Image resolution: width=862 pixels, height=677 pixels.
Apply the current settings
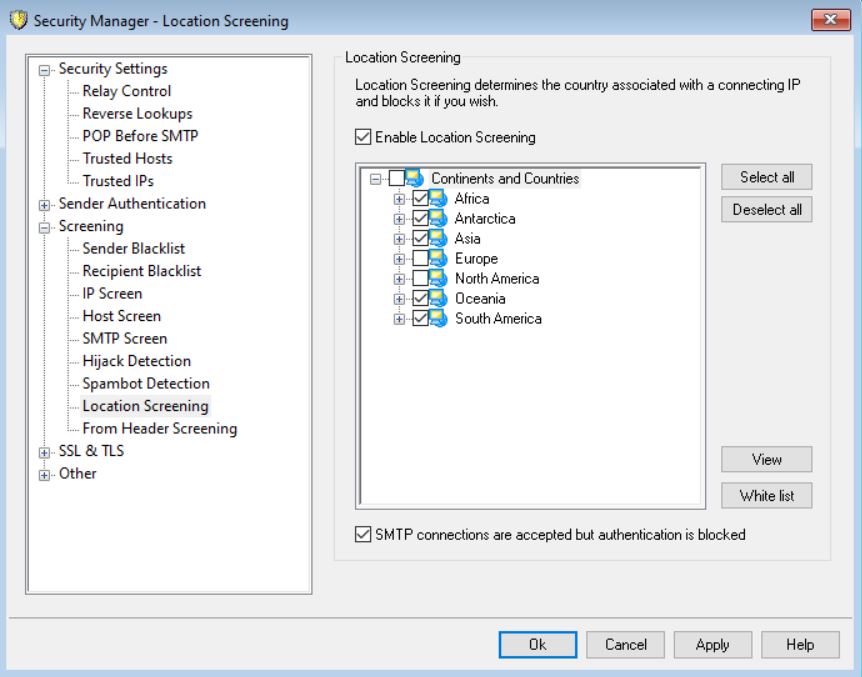712,645
